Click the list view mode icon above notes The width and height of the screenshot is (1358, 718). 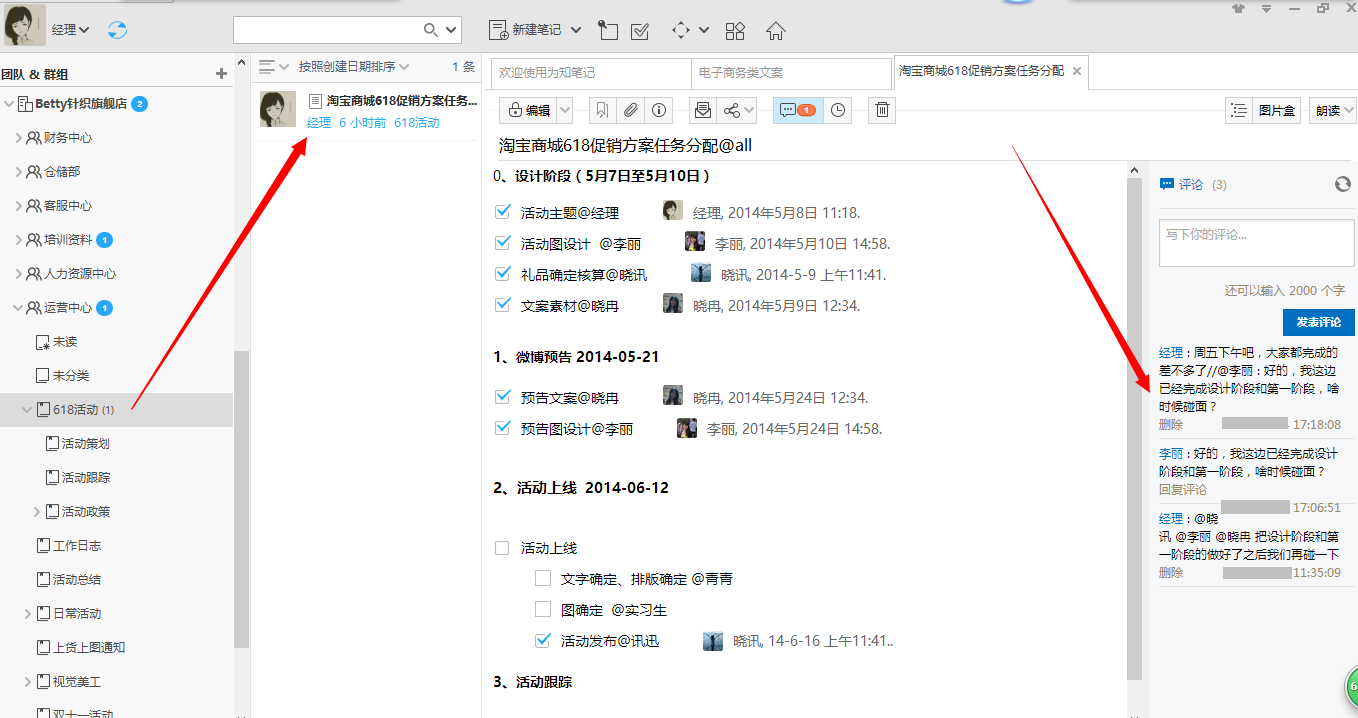click(267, 67)
